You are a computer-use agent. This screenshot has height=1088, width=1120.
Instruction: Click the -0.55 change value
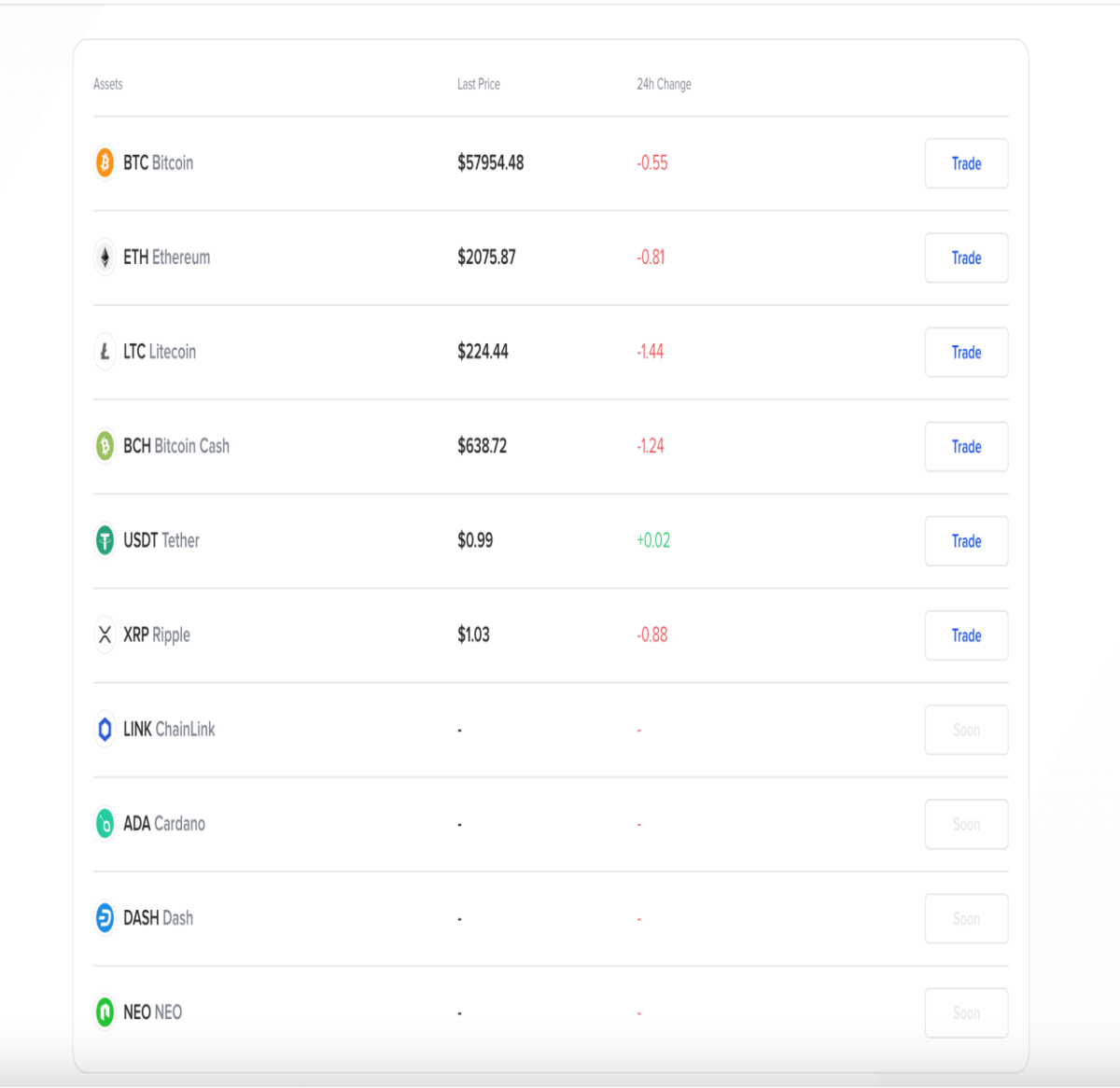click(x=652, y=163)
